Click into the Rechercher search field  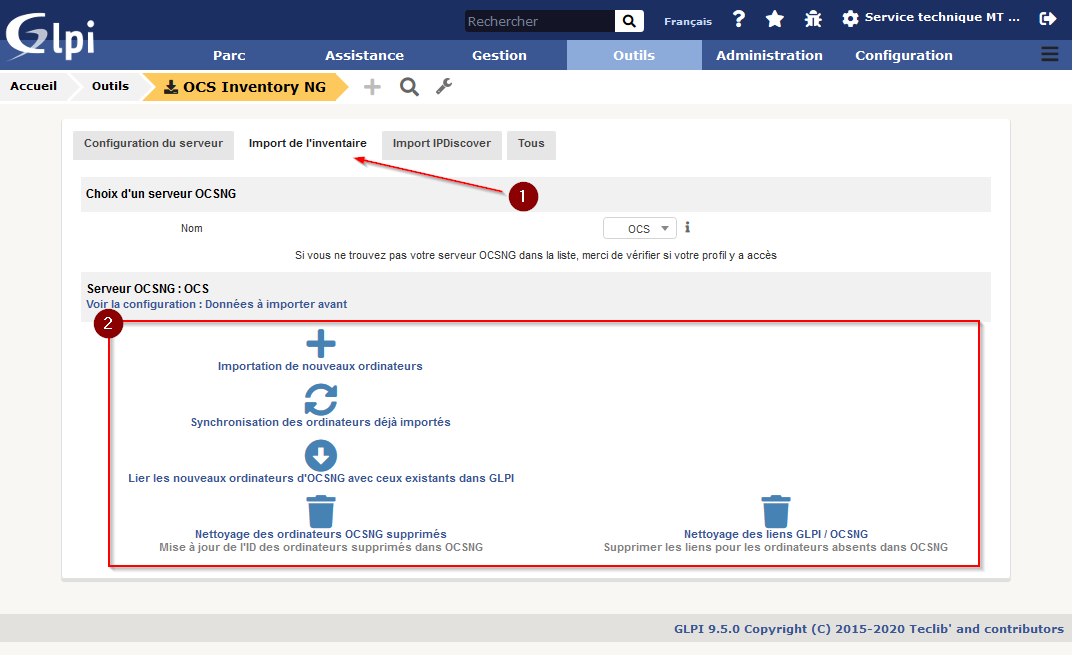point(539,21)
